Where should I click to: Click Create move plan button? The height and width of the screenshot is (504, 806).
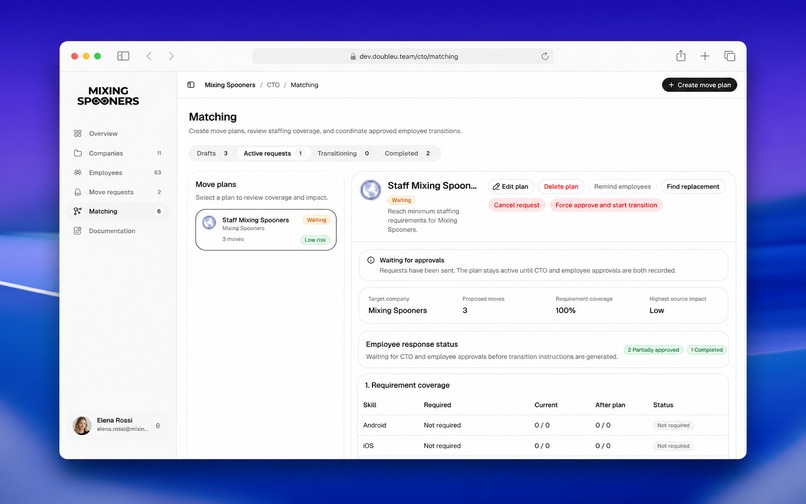699,85
